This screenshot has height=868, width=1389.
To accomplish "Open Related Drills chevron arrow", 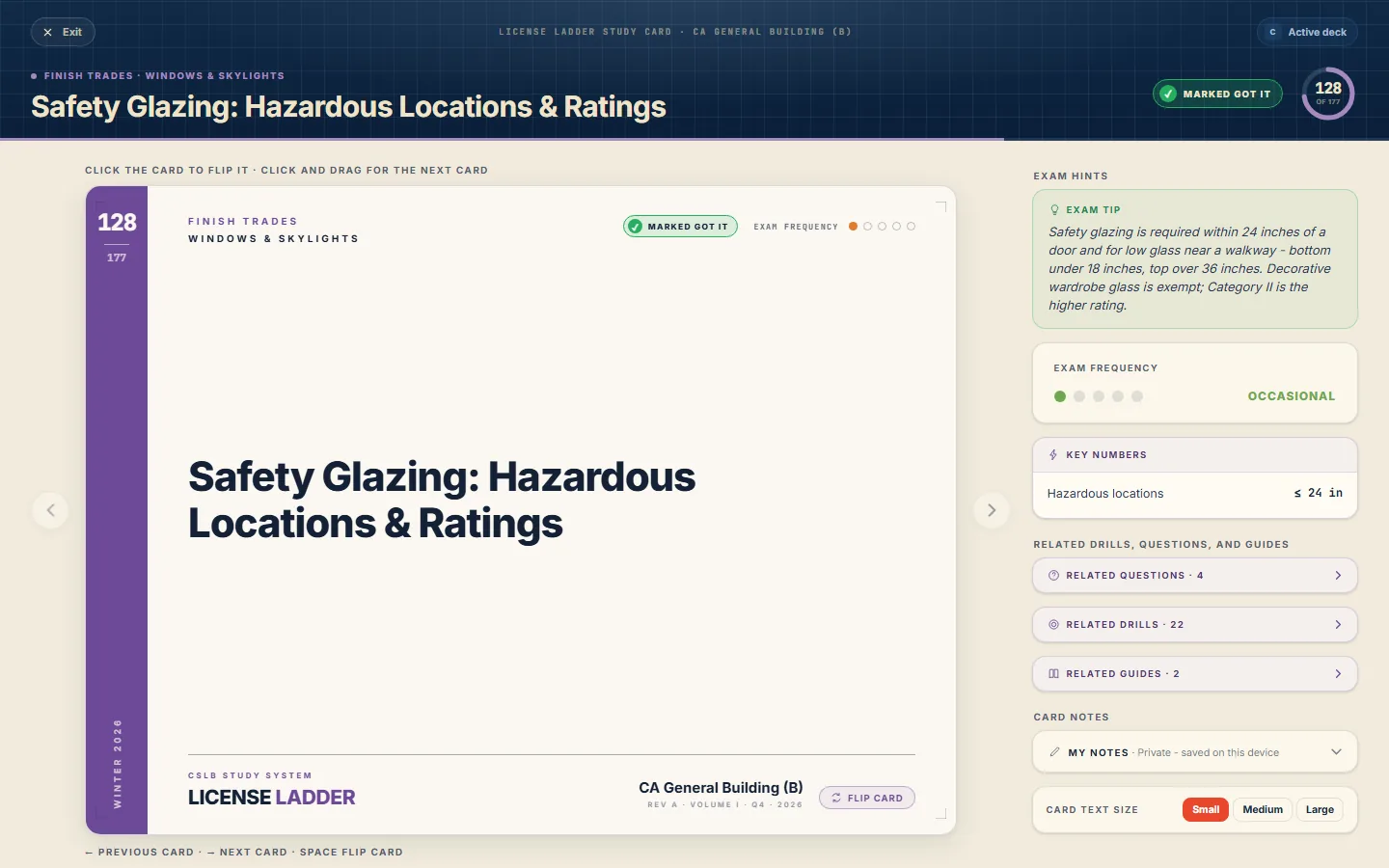I will point(1338,625).
